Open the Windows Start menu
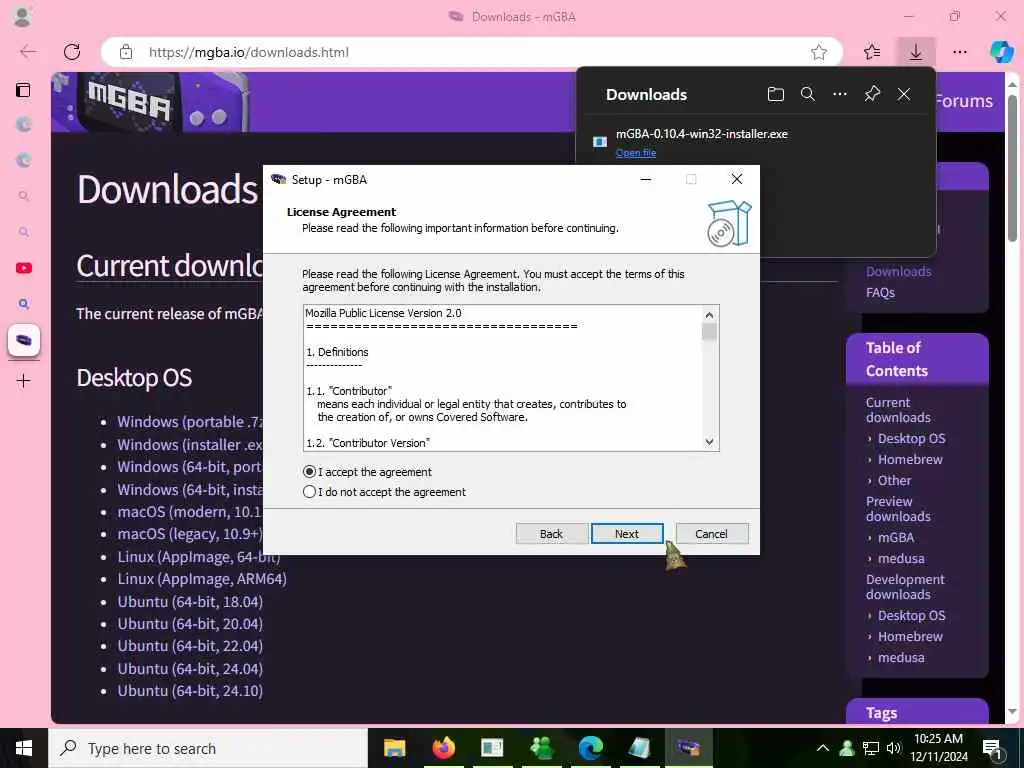1024x768 pixels. [24, 748]
